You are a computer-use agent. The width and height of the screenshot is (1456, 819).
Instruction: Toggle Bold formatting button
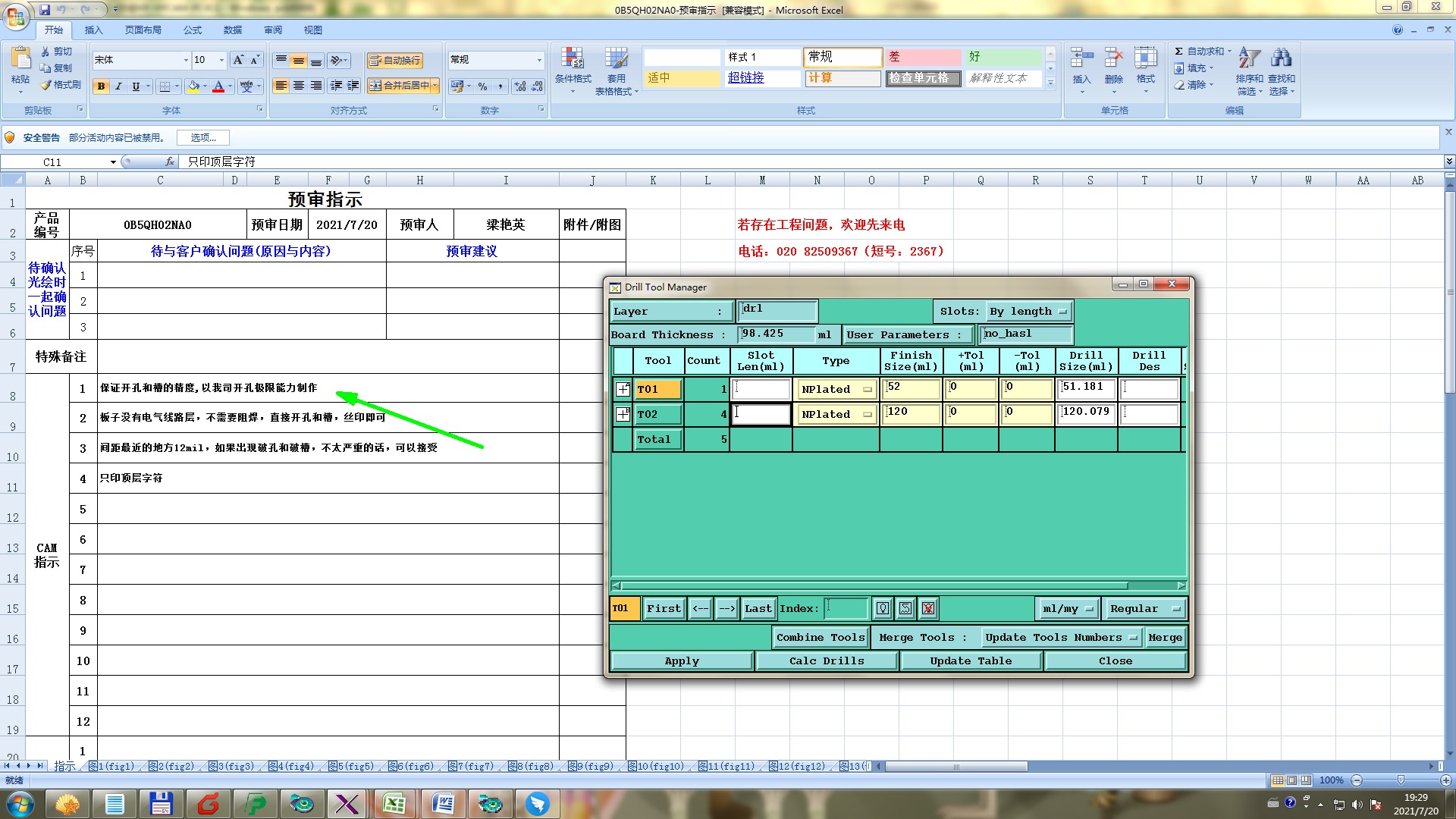click(x=101, y=86)
